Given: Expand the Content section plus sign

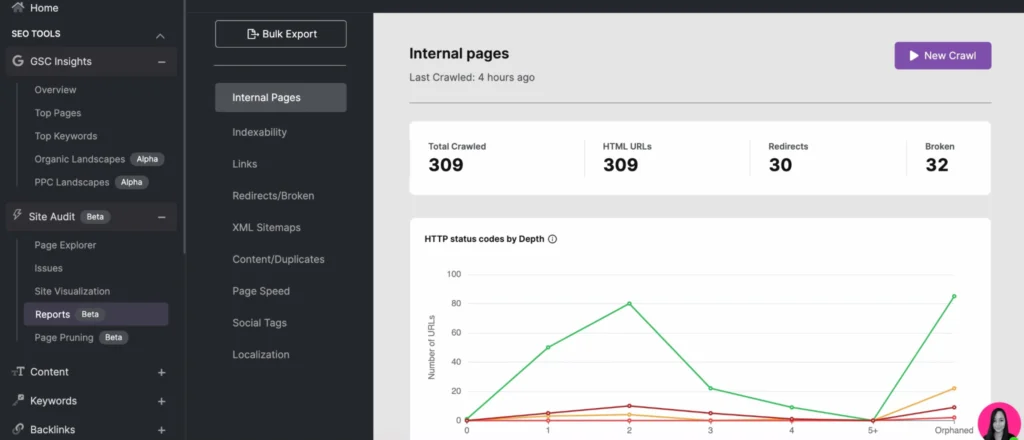Looking at the screenshot, I should coord(161,372).
